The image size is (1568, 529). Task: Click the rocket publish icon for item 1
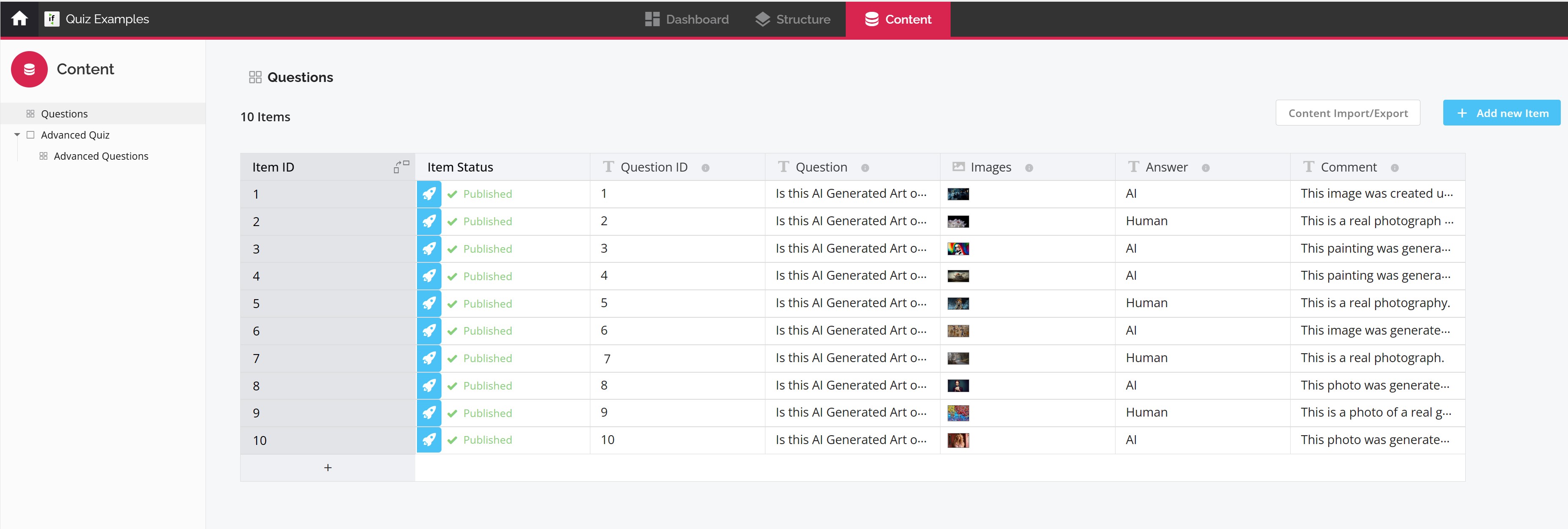coord(428,194)
